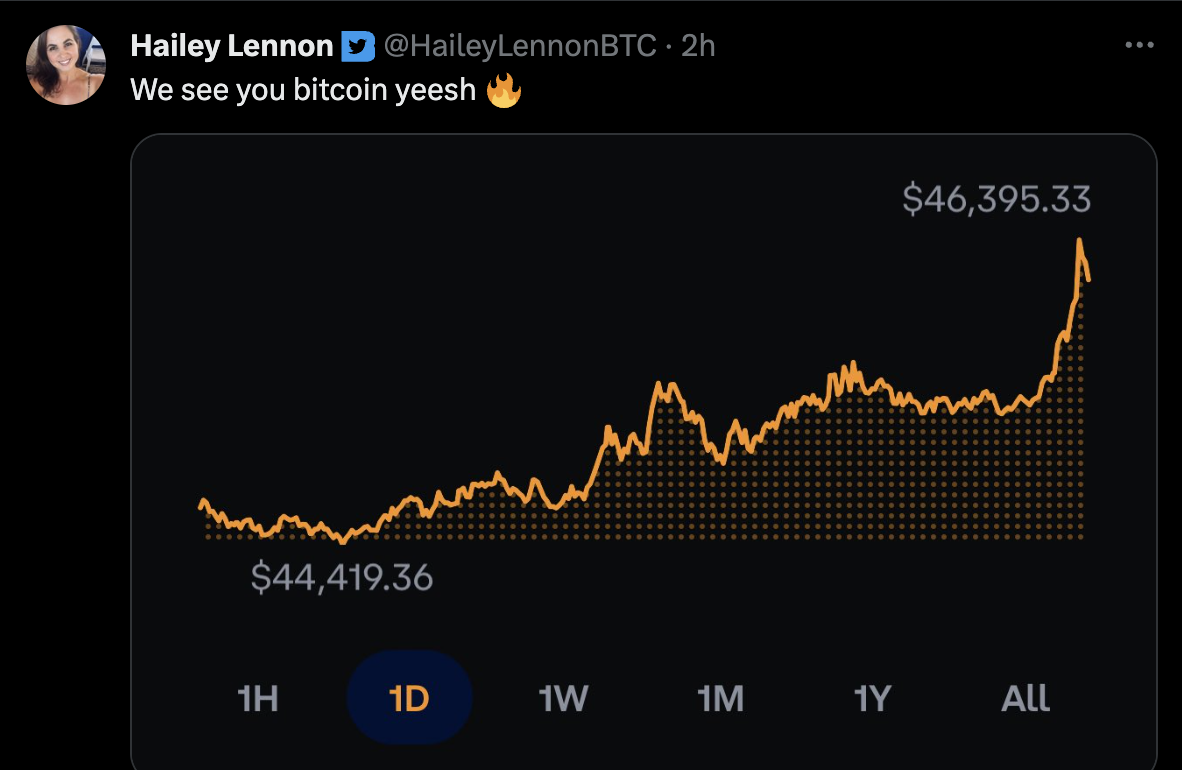Show the All time range
The image size is (1182, 770).
[1026, 698]
